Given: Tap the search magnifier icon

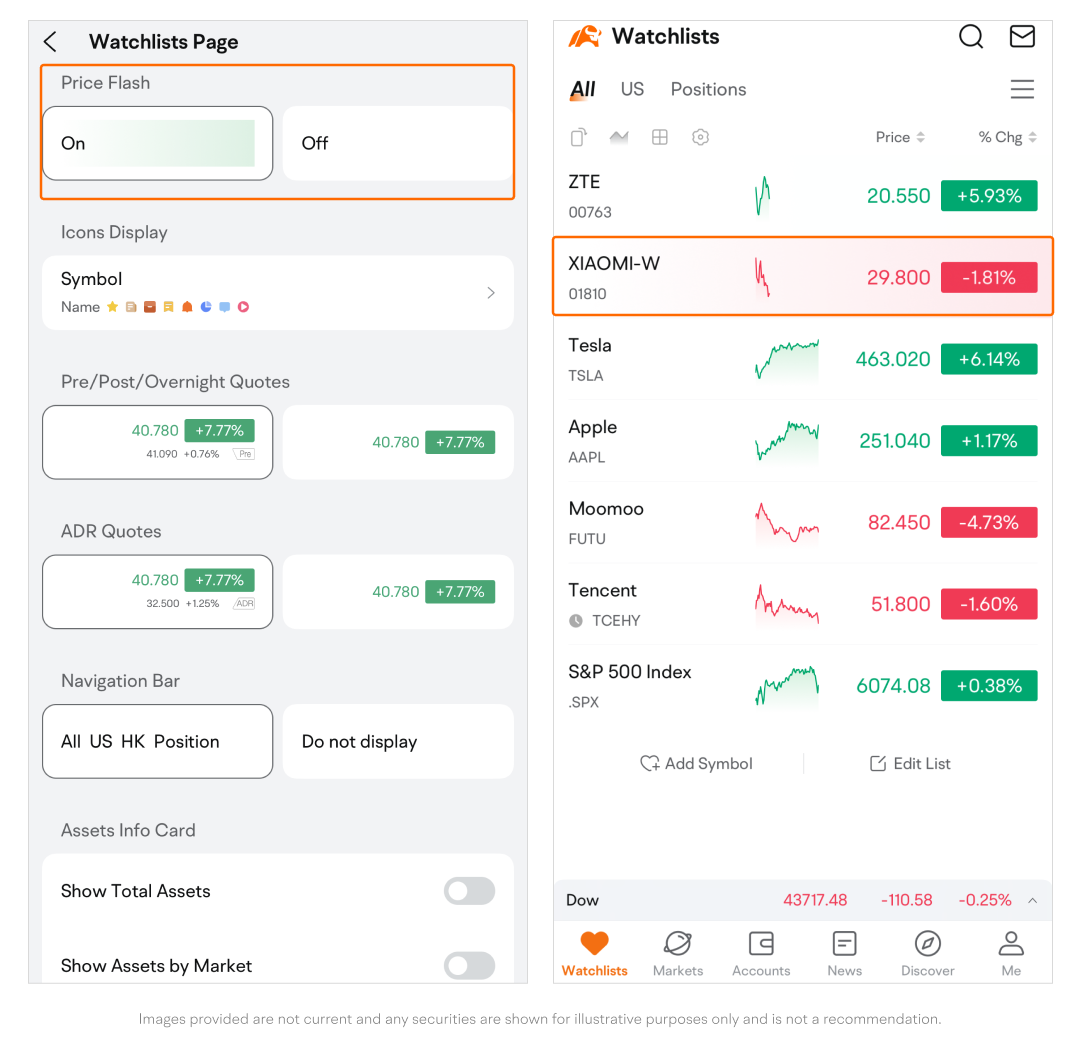Looking at the screenshot, I should 970,37.
